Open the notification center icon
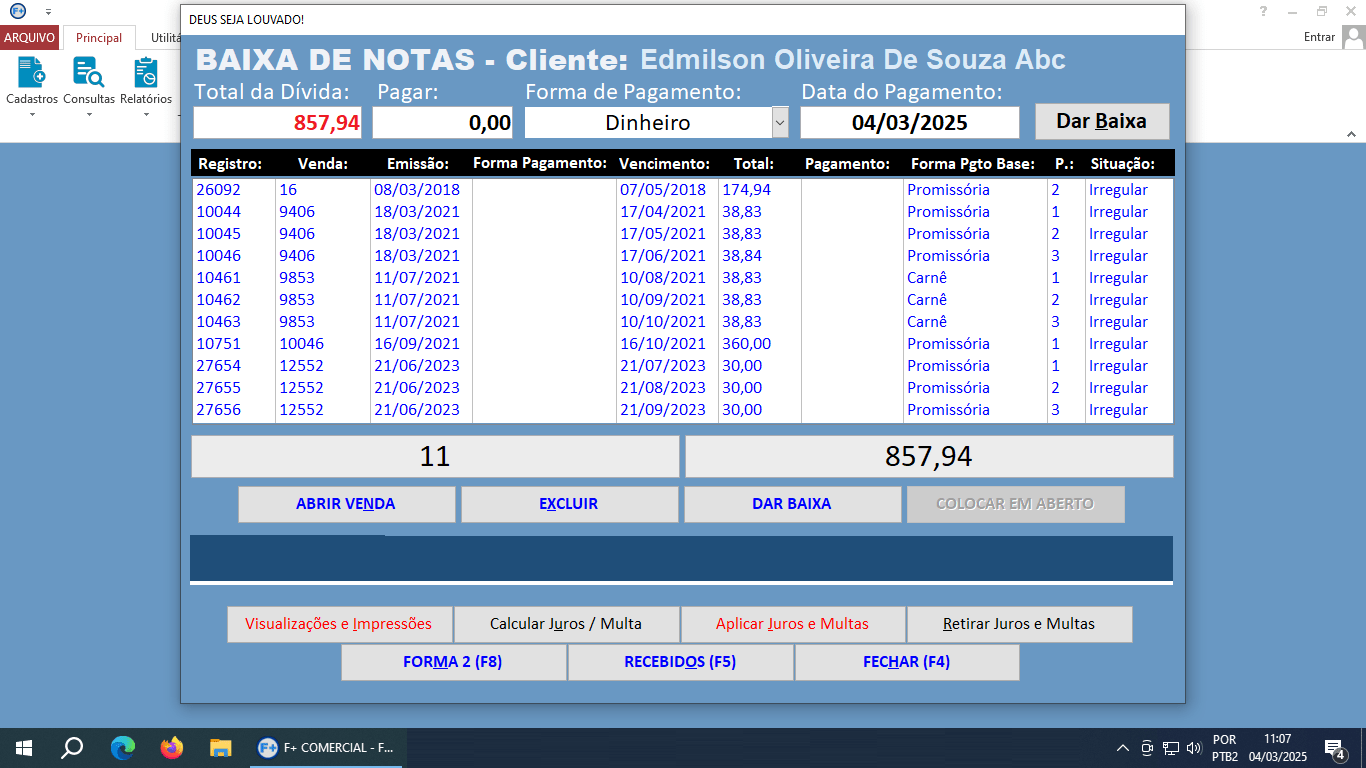Viewport: 1366px width, 768px height. click(1334, 748)
